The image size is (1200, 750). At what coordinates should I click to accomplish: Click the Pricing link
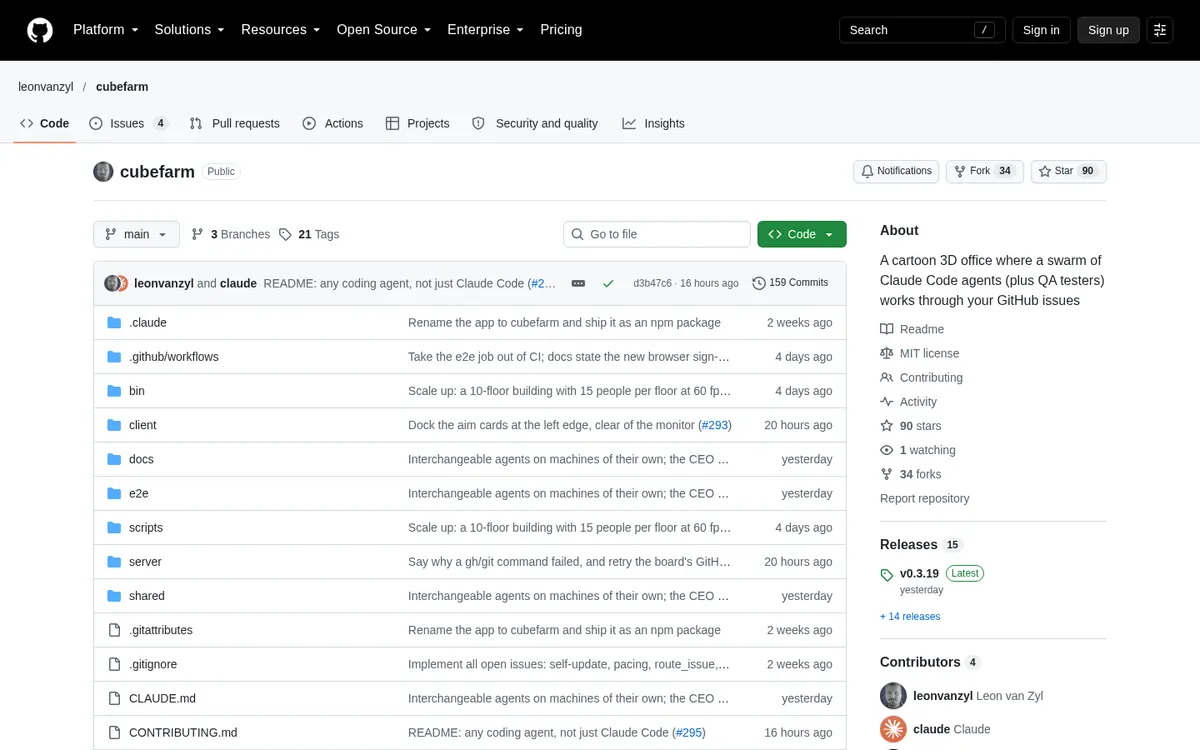(x=561, y=30)
